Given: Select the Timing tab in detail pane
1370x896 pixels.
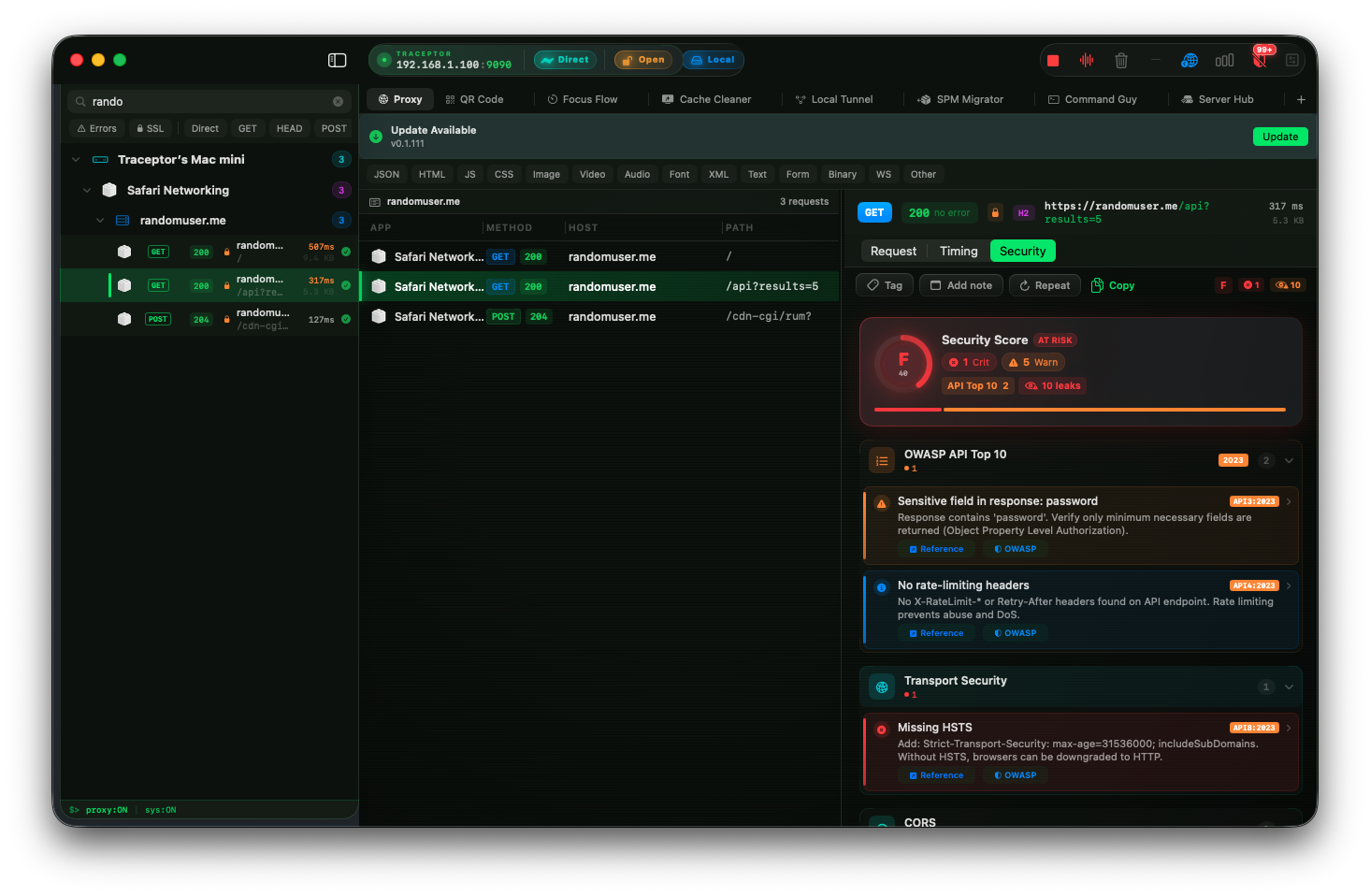Looking at the screenshot, I should point(959,251).
